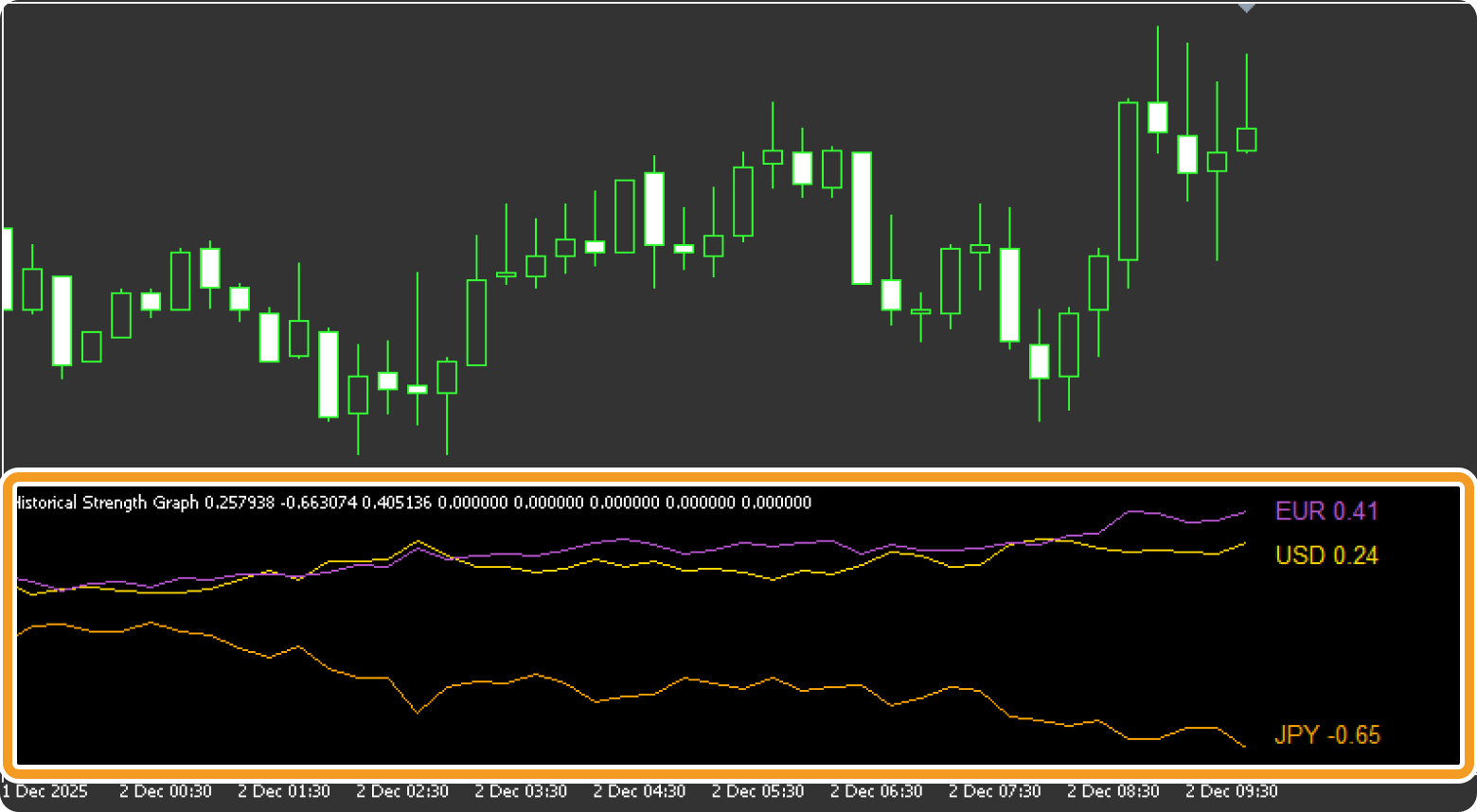
Task: Click the Historical Strength Graph title text
Action: tap(107, 503)
